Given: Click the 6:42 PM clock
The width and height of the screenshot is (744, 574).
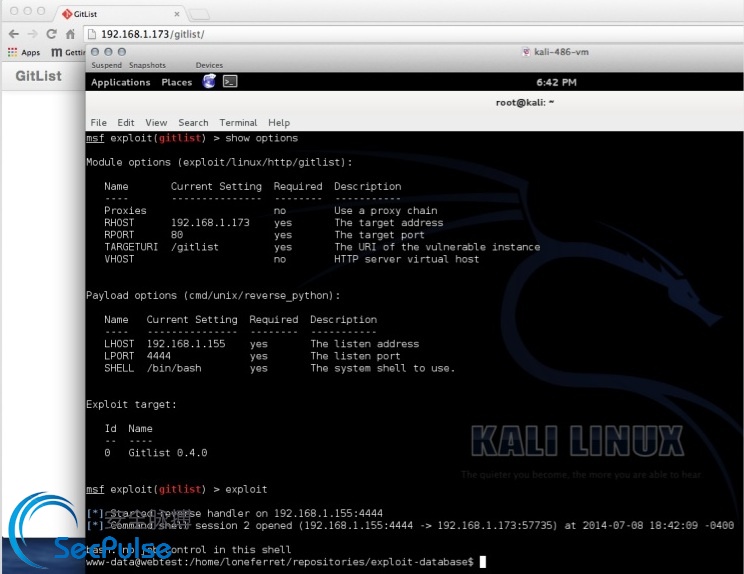Looking at the screenshot, I should [x=556, y=82].
